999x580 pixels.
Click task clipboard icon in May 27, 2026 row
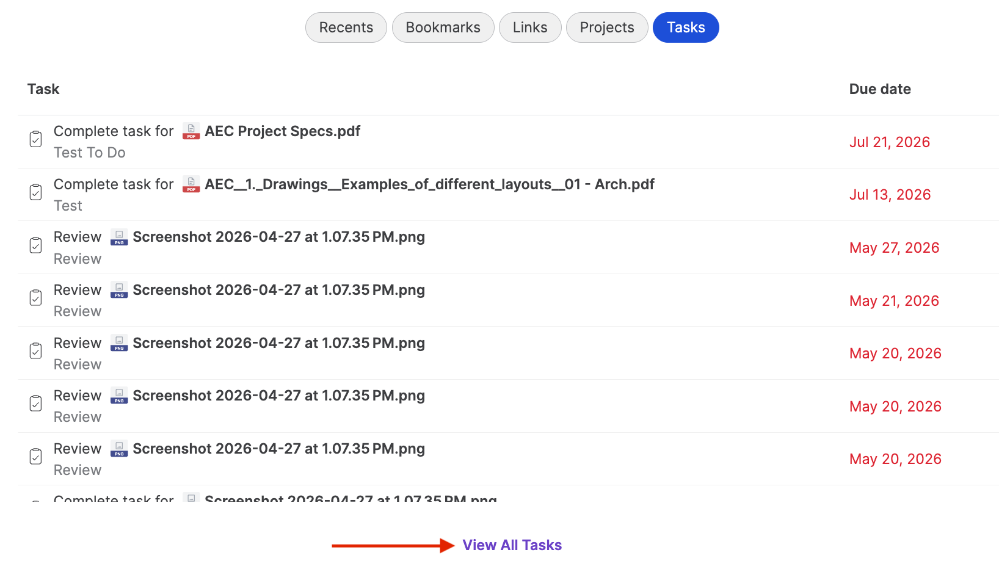click(36, 245)
